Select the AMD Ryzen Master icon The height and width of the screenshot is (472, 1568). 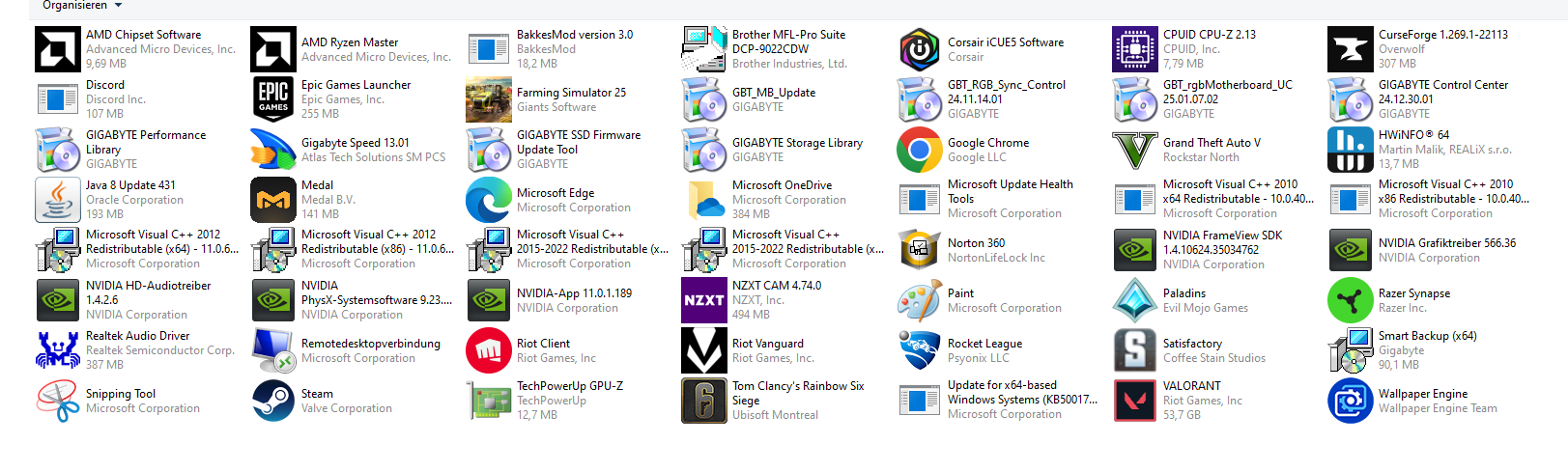point(273,49)
